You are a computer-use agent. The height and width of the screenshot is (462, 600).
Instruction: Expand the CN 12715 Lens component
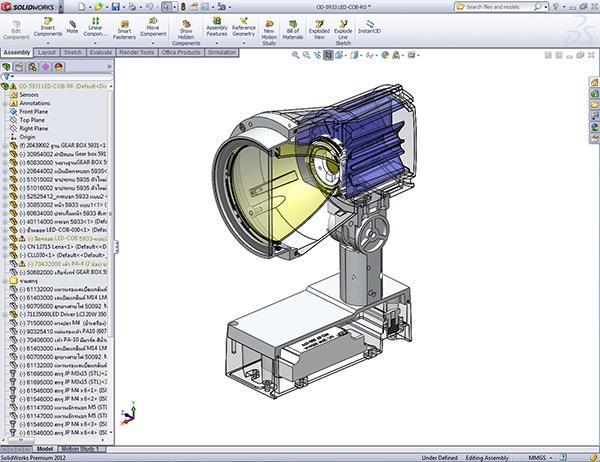pos(5,247)
